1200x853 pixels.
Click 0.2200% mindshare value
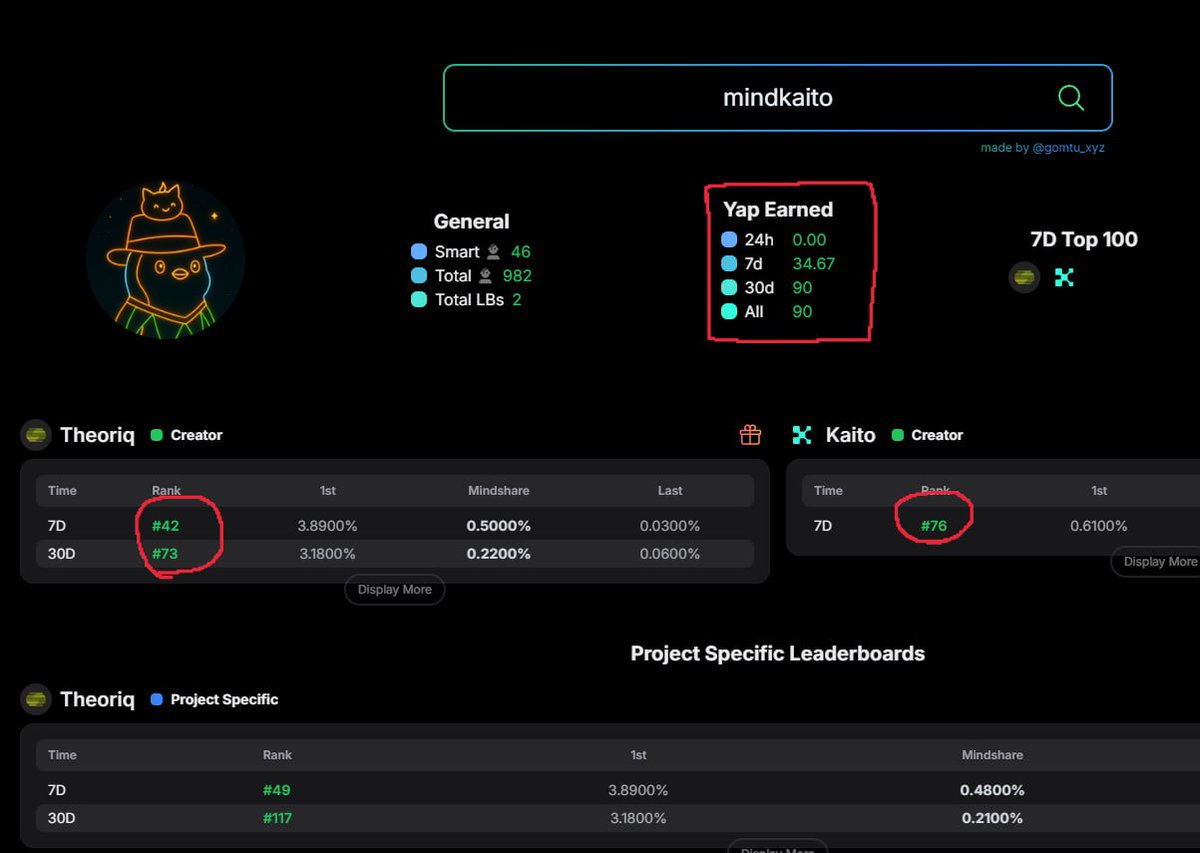[x=499, y=553]
